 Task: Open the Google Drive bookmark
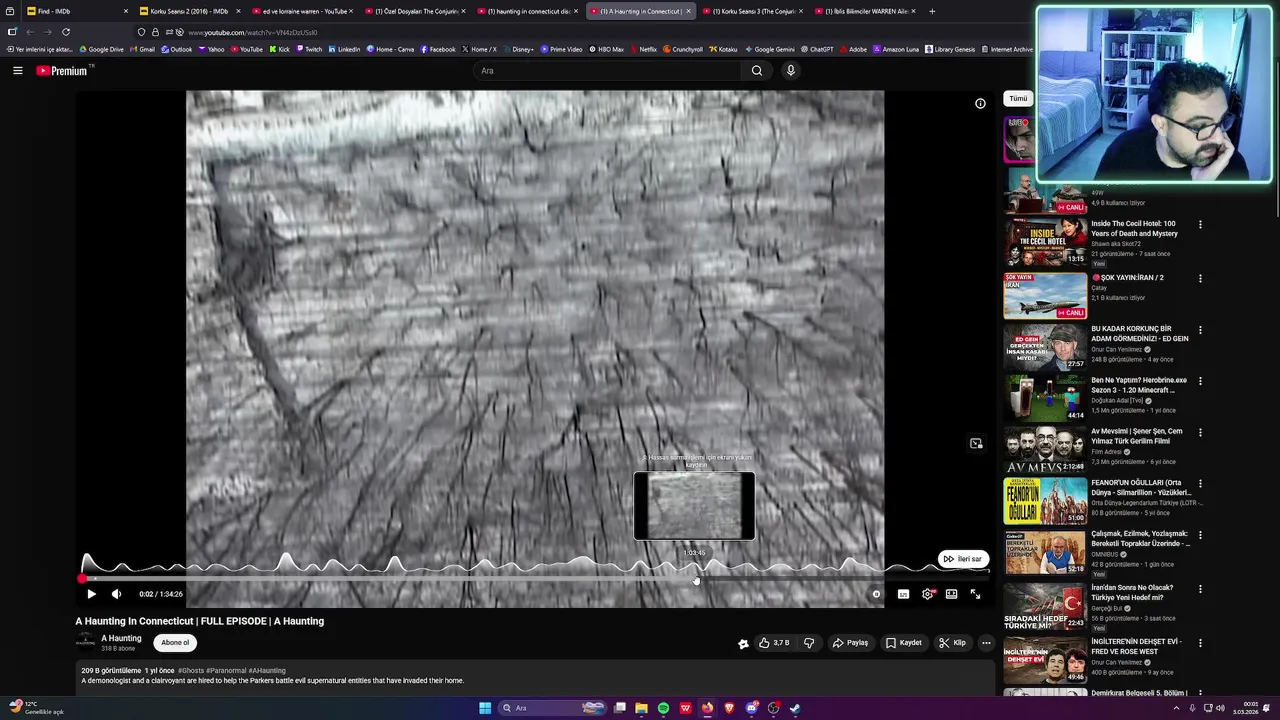(101, 49)
